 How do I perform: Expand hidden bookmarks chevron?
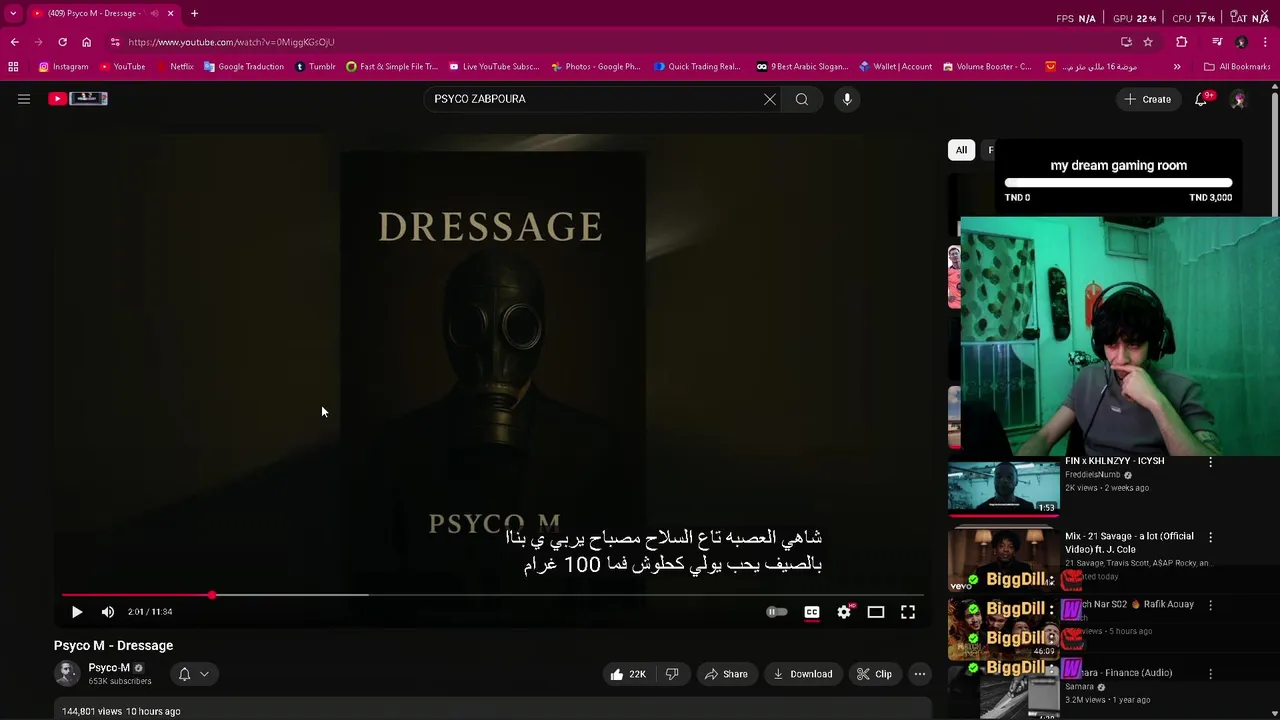click(x=1177, y=67)
